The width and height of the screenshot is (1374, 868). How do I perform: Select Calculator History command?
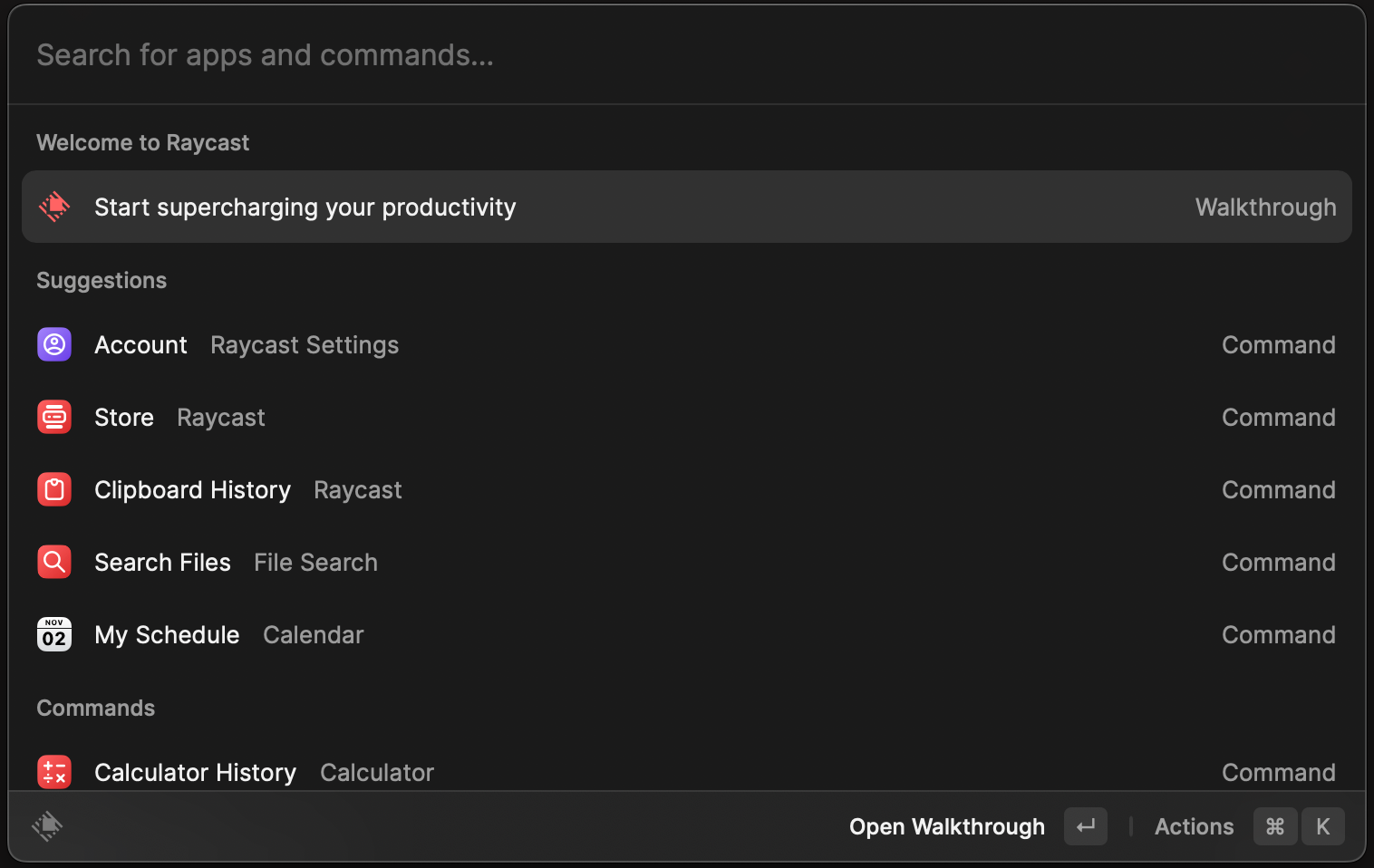tap(195, 773)
